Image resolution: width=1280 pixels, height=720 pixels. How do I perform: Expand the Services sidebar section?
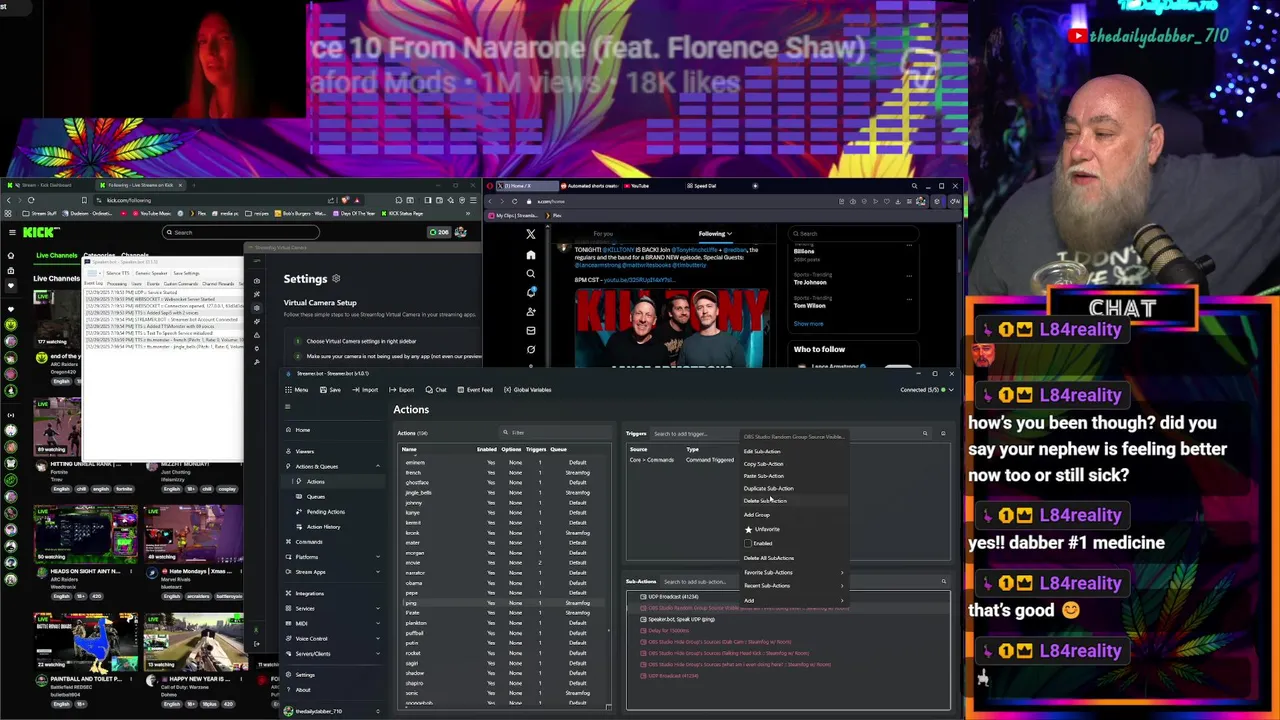pos(333,608)
